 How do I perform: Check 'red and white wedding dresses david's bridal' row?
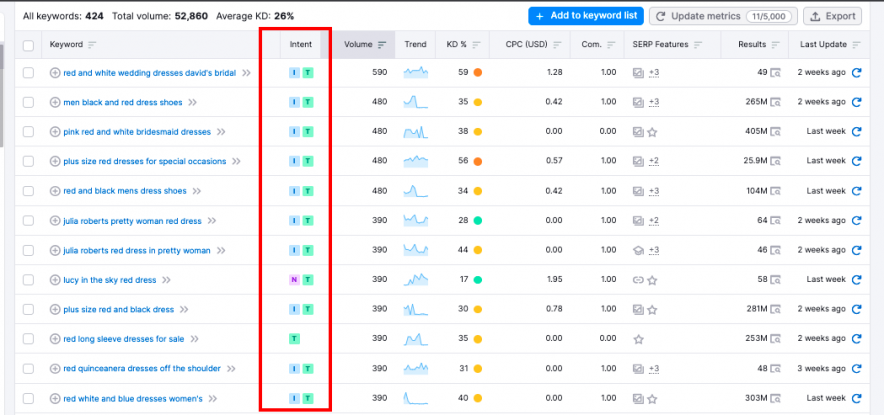[28, 73]
